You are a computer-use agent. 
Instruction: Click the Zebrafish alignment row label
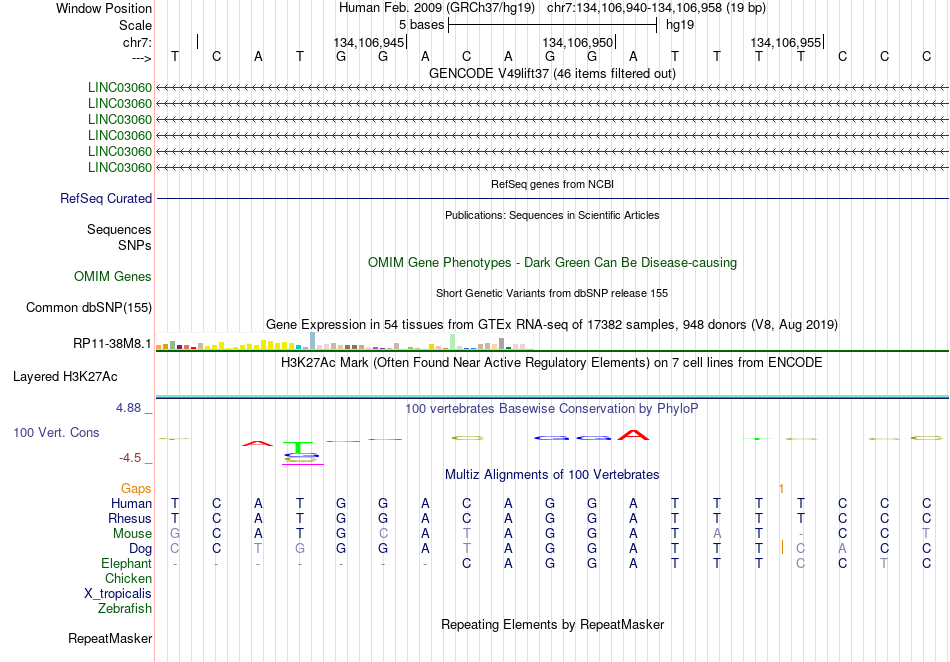point(125,609)
